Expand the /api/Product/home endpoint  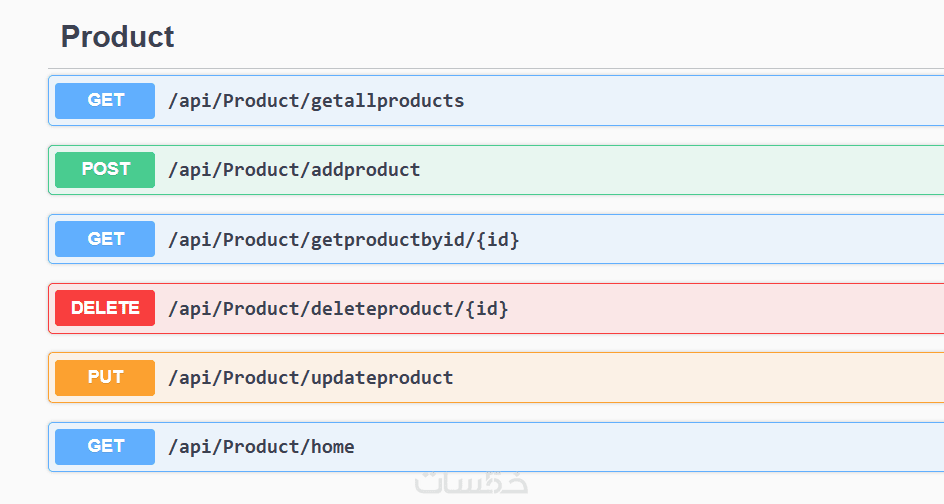261,447
